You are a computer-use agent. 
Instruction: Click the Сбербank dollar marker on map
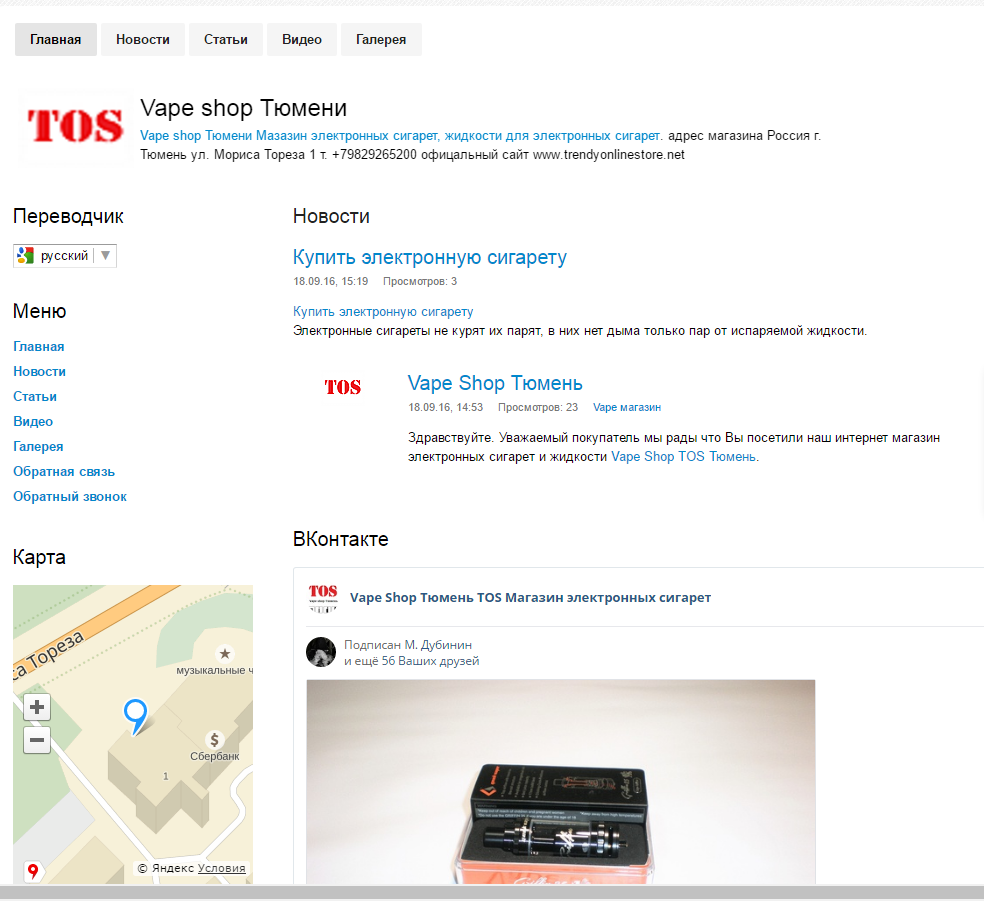point(215,740)
